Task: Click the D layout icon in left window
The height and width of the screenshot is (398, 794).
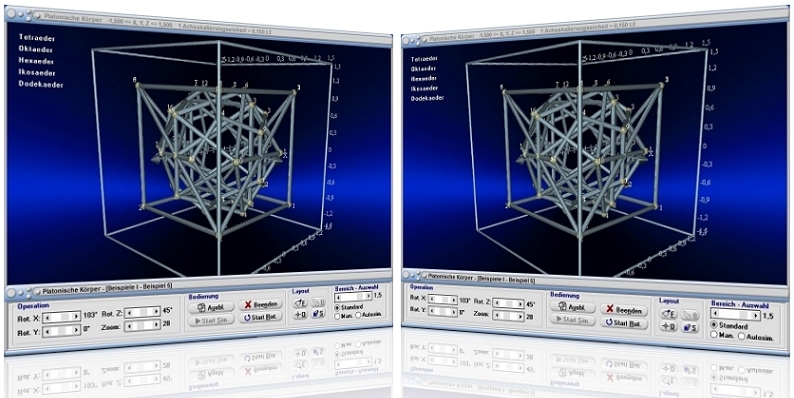Action: pos(300,314)
